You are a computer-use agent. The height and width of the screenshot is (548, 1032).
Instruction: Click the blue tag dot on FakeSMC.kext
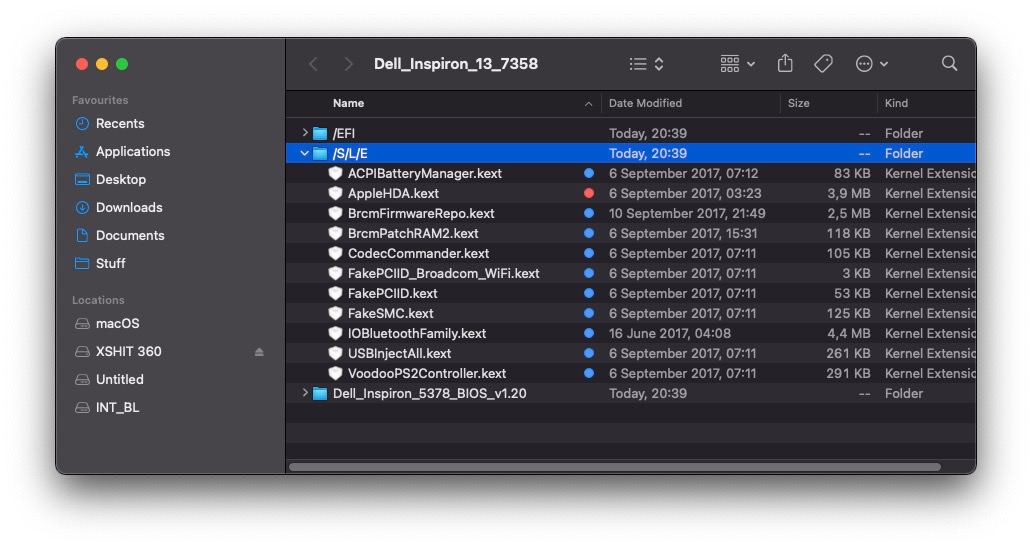pyautogui.click(x=589, y=313)
